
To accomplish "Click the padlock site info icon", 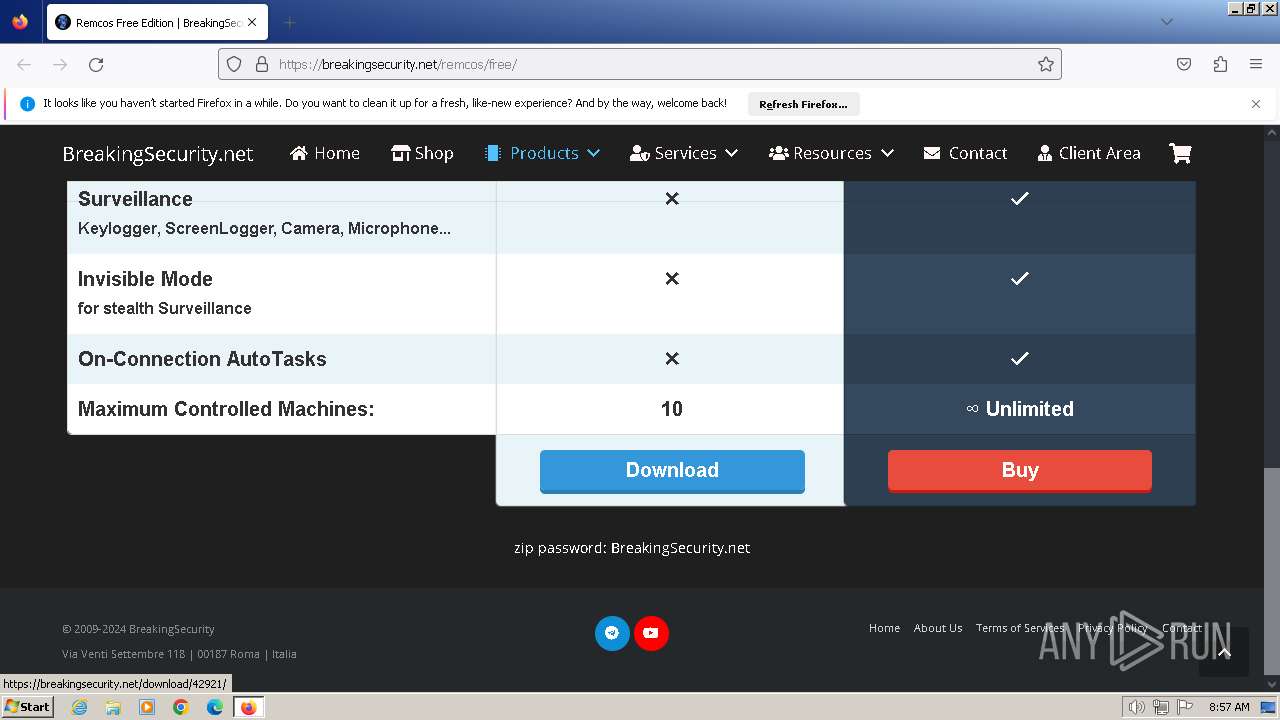I will (x=261, y=64).
